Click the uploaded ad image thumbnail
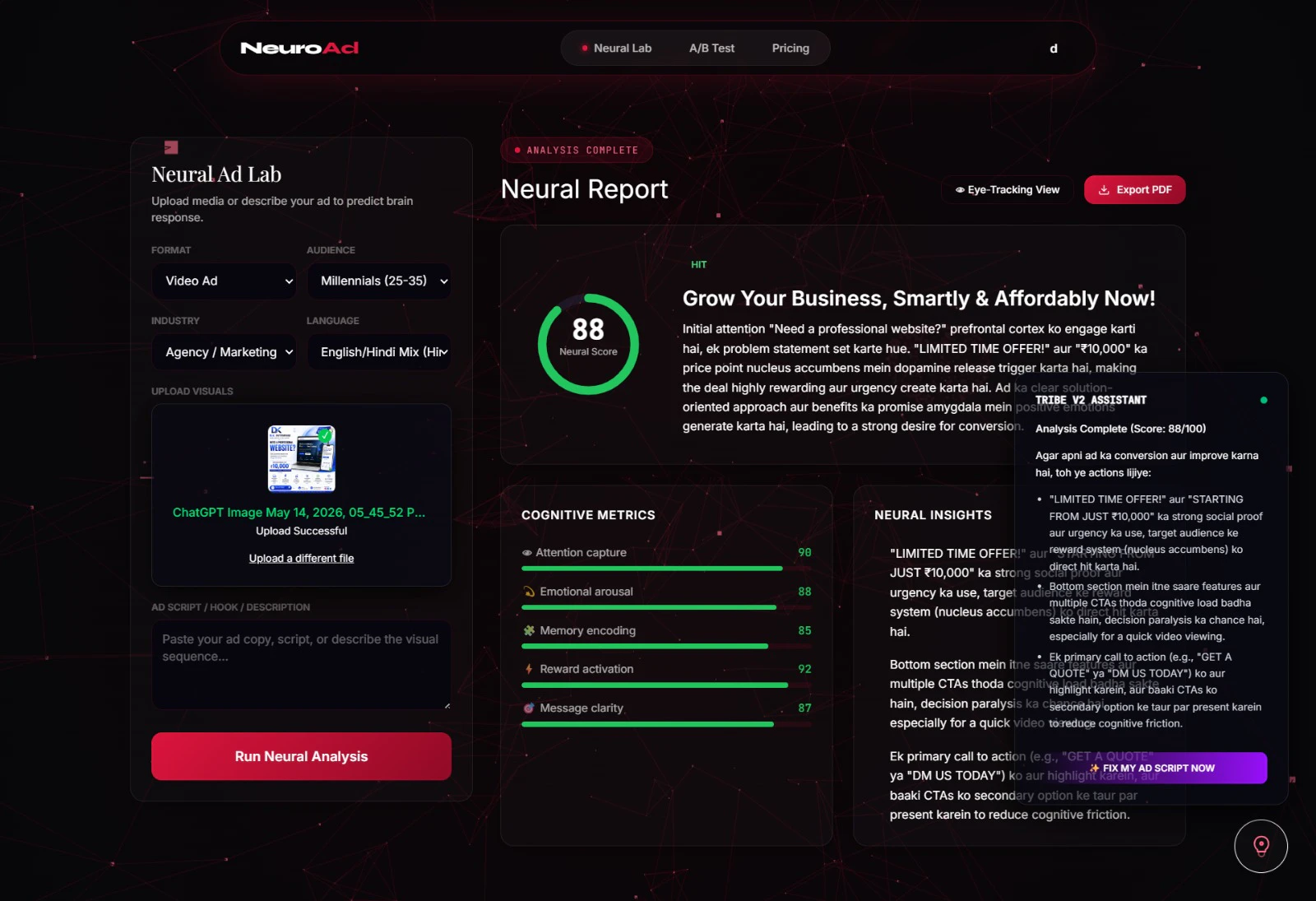 coord(301,458)
